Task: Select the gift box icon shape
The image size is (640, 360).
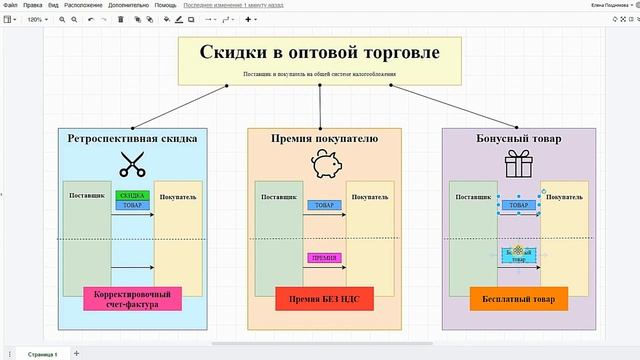Action: [519, 164]
